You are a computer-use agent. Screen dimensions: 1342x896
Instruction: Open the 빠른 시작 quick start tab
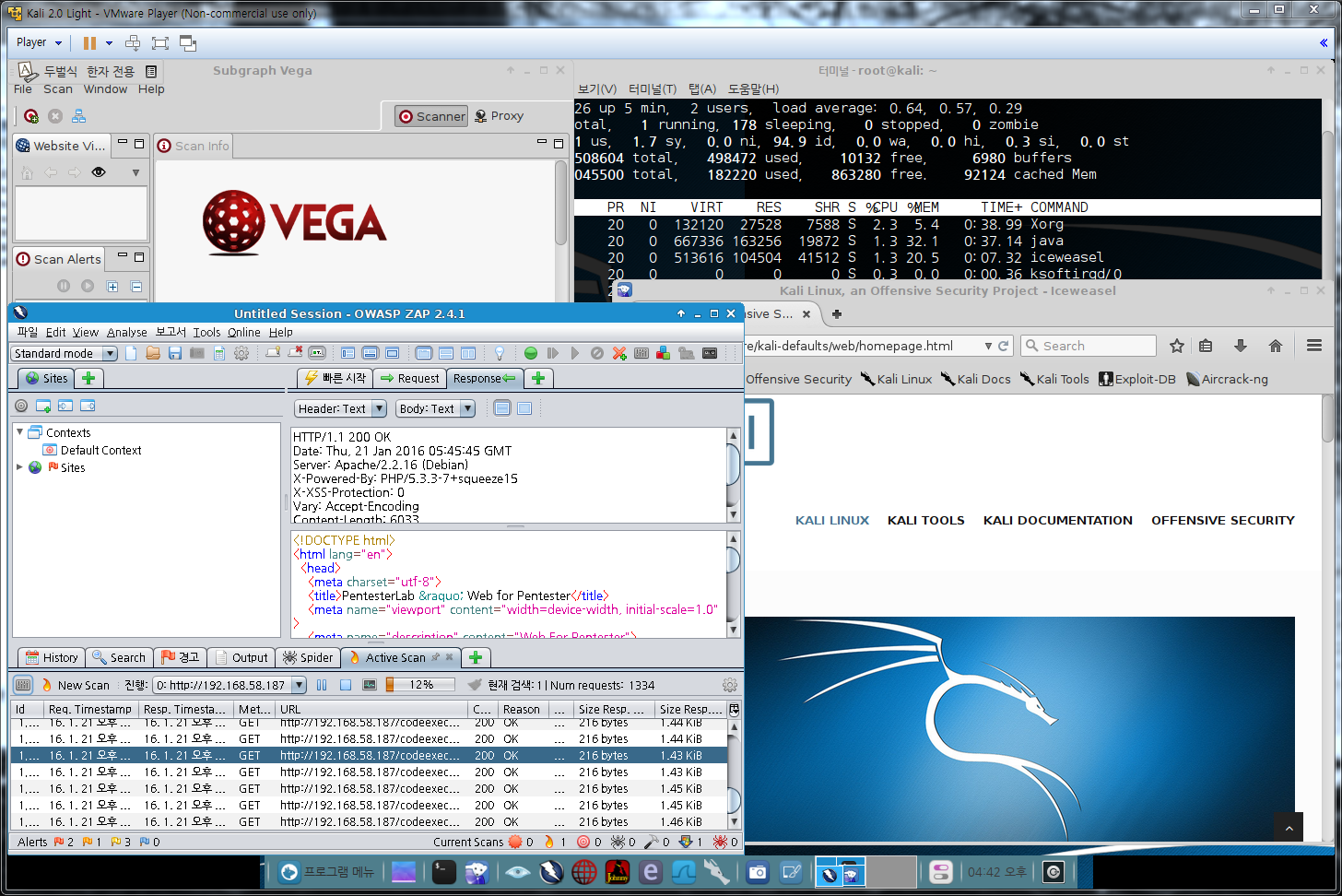tap(335, 378)
